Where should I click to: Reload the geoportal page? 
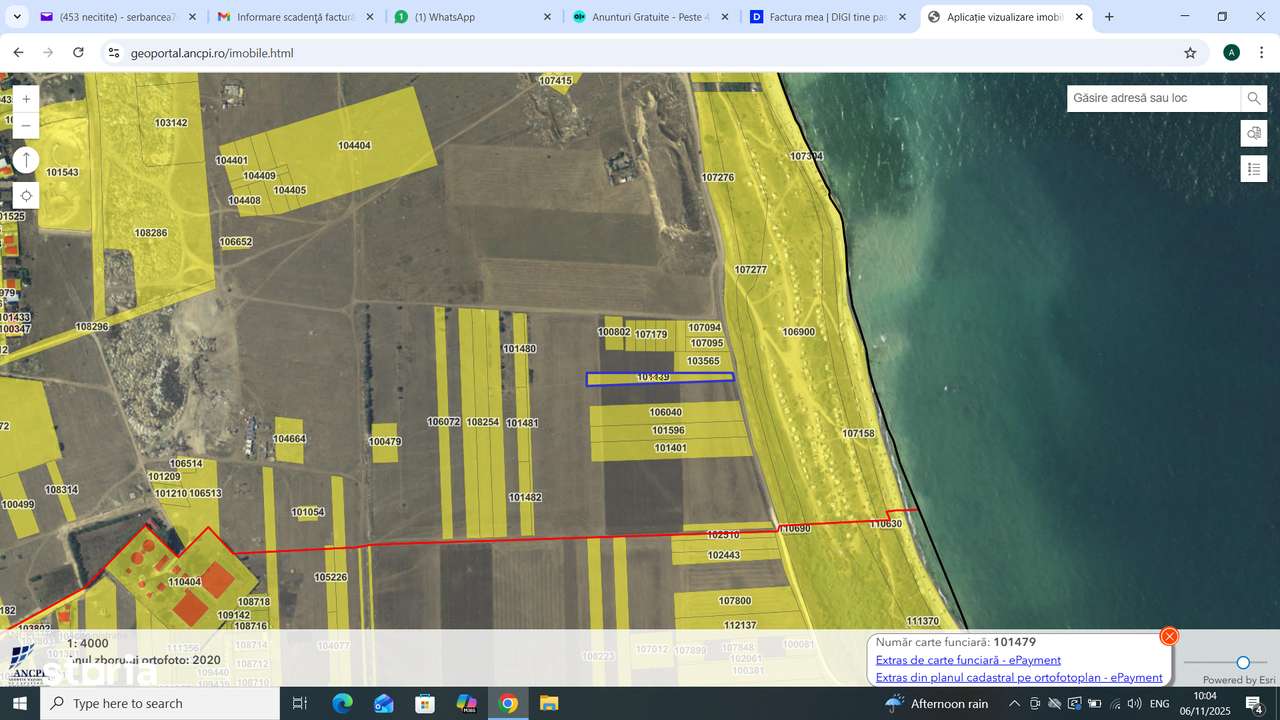click(x=79, y=53)
